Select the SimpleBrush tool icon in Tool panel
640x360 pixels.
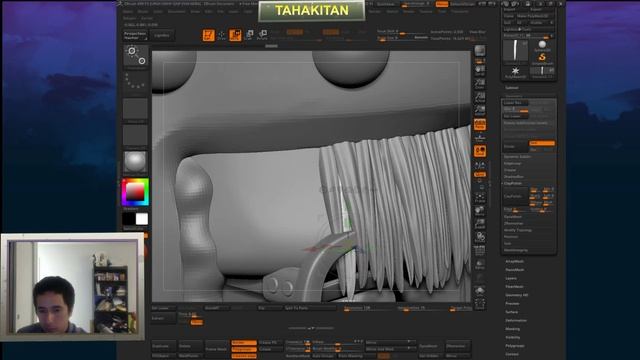[542, 58]
